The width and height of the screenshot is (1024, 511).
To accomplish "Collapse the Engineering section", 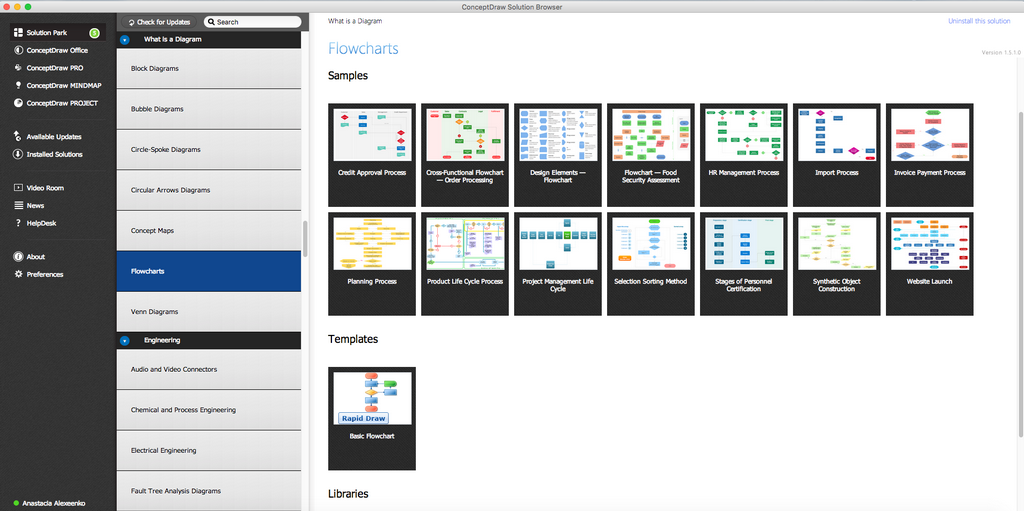I will (x=125, y=340).
